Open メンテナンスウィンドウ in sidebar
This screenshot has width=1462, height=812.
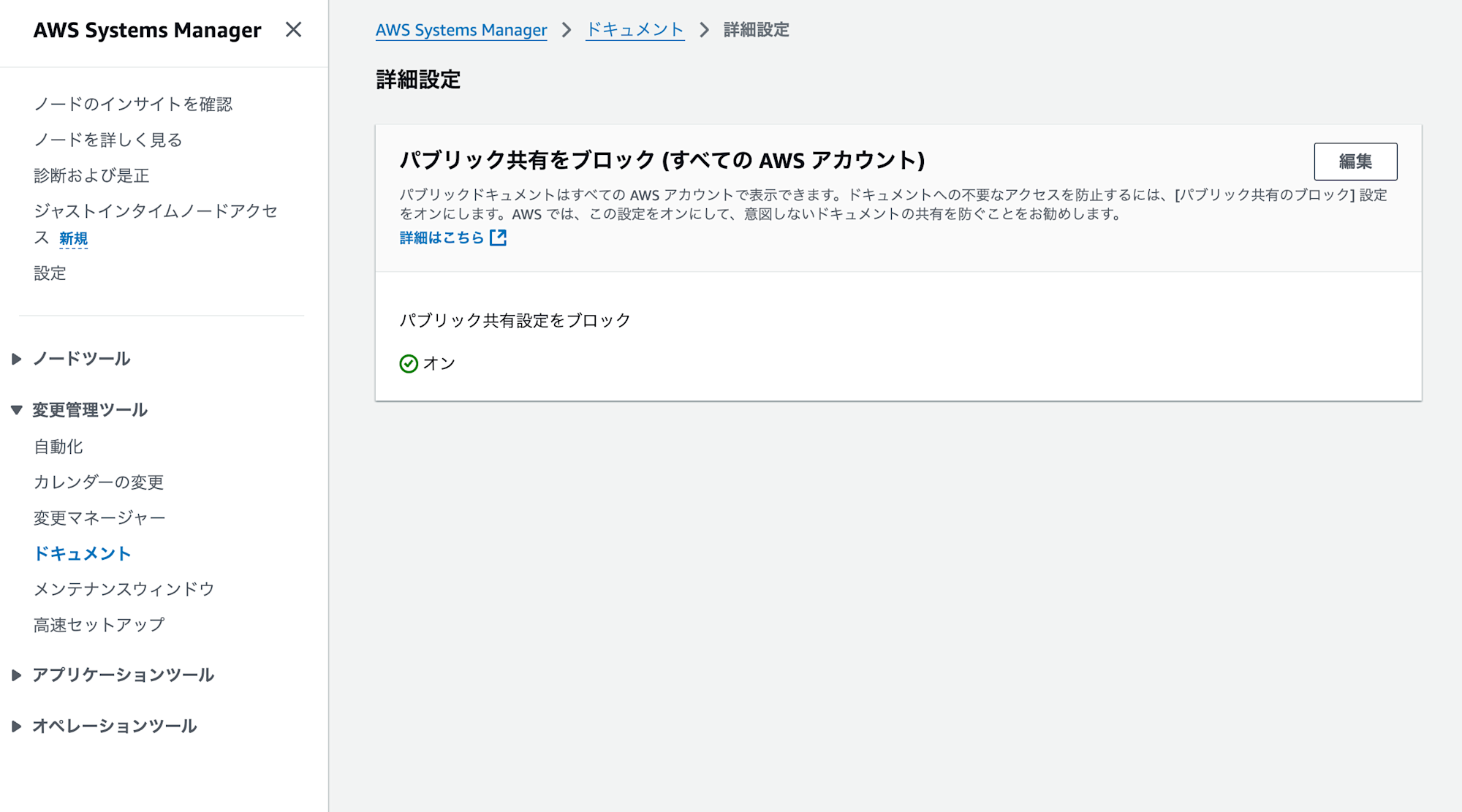click(x=124, y=589)
